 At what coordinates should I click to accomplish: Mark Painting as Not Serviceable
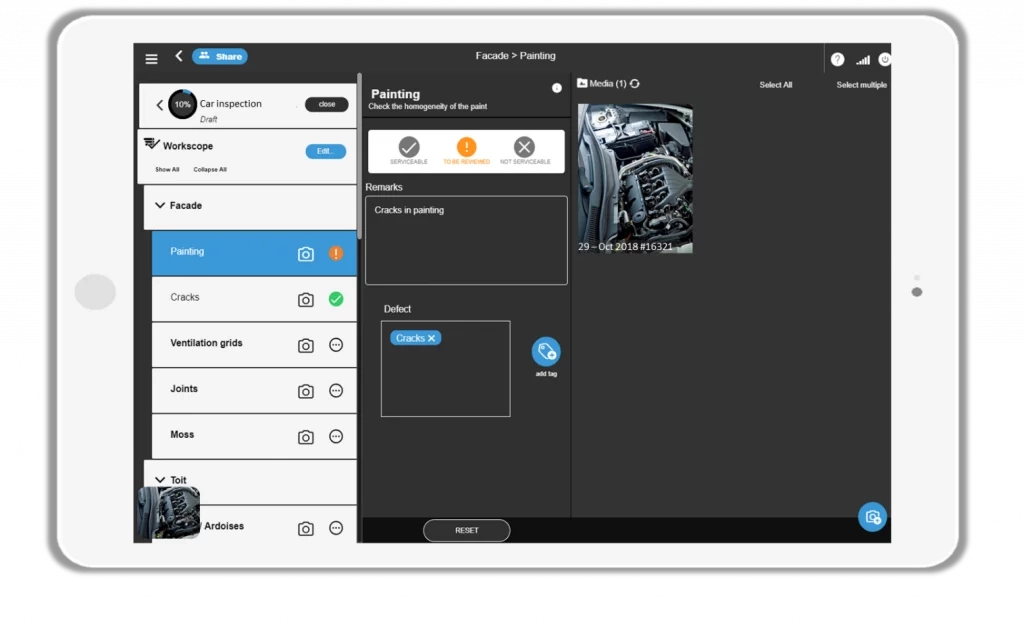click(x=524, y=151)
